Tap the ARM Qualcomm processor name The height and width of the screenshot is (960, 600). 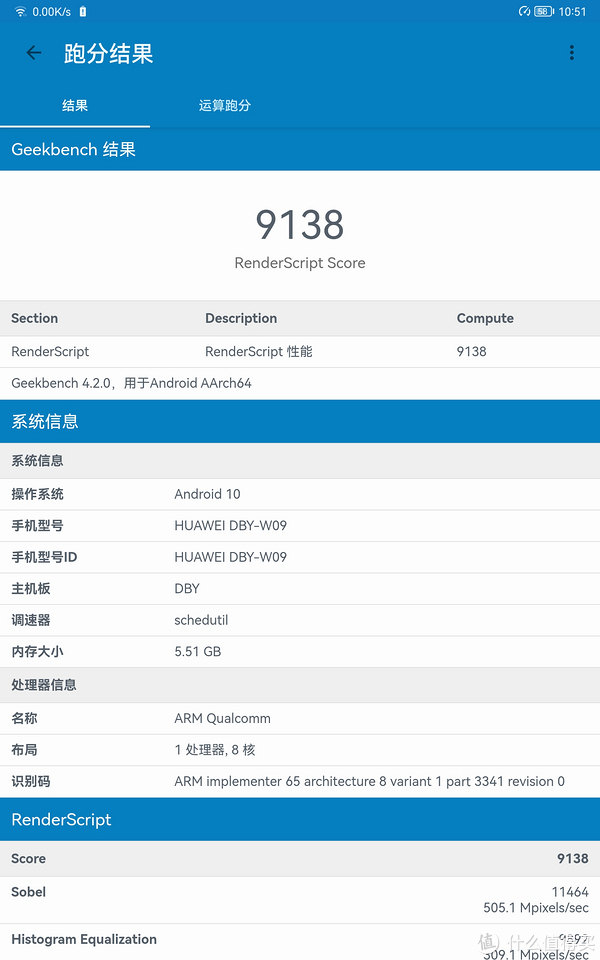[x=222, y=718]
